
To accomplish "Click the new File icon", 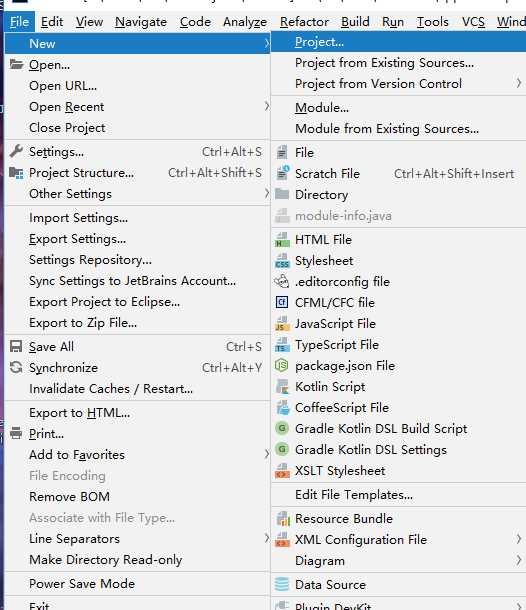I will pos(282,152).
